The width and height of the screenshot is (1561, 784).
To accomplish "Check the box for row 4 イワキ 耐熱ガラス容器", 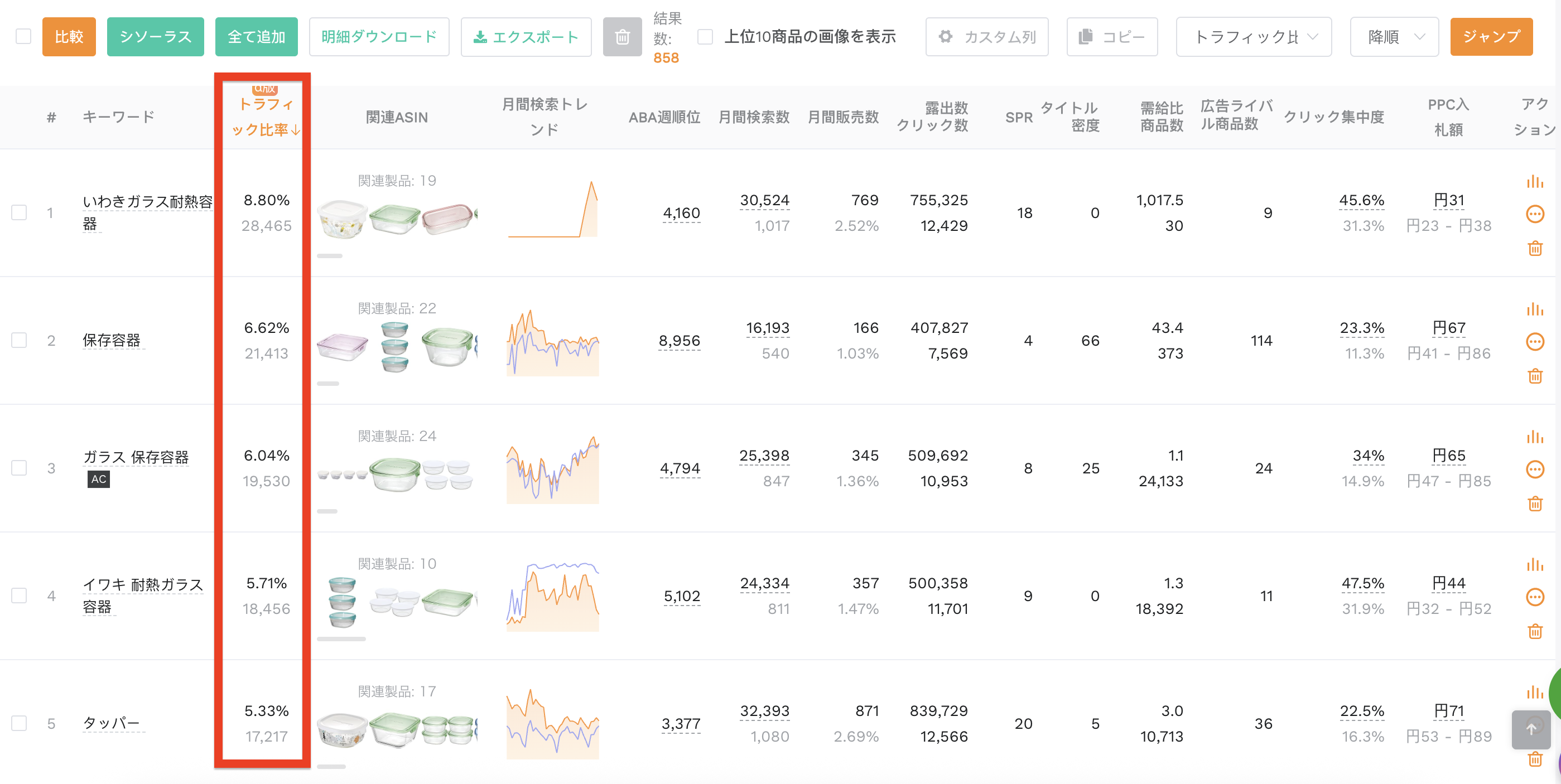I will tap(19, 596).
